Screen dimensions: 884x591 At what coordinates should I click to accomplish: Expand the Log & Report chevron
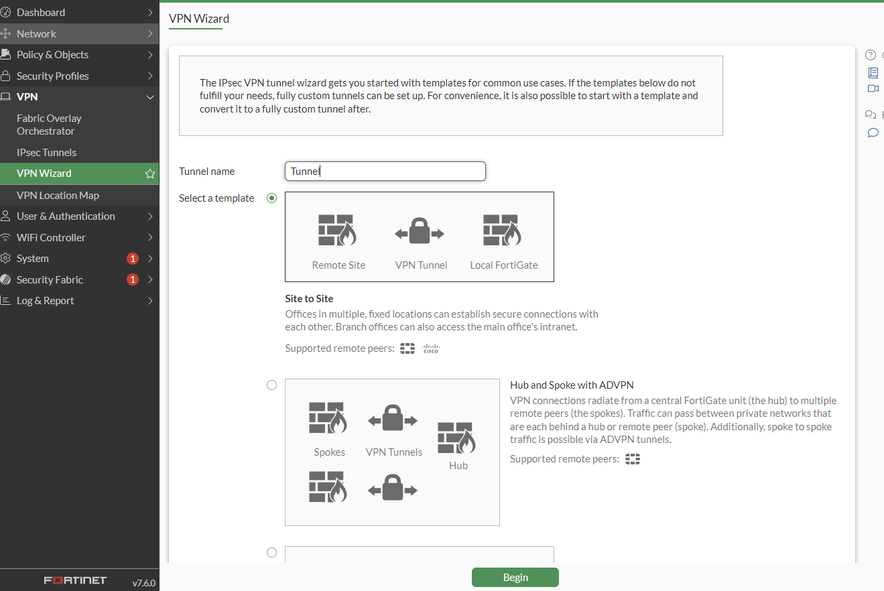coord(150,301)
